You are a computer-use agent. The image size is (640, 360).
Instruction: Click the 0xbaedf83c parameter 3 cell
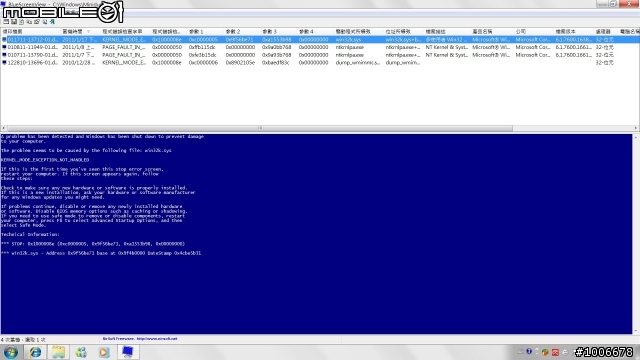(276, 63)
